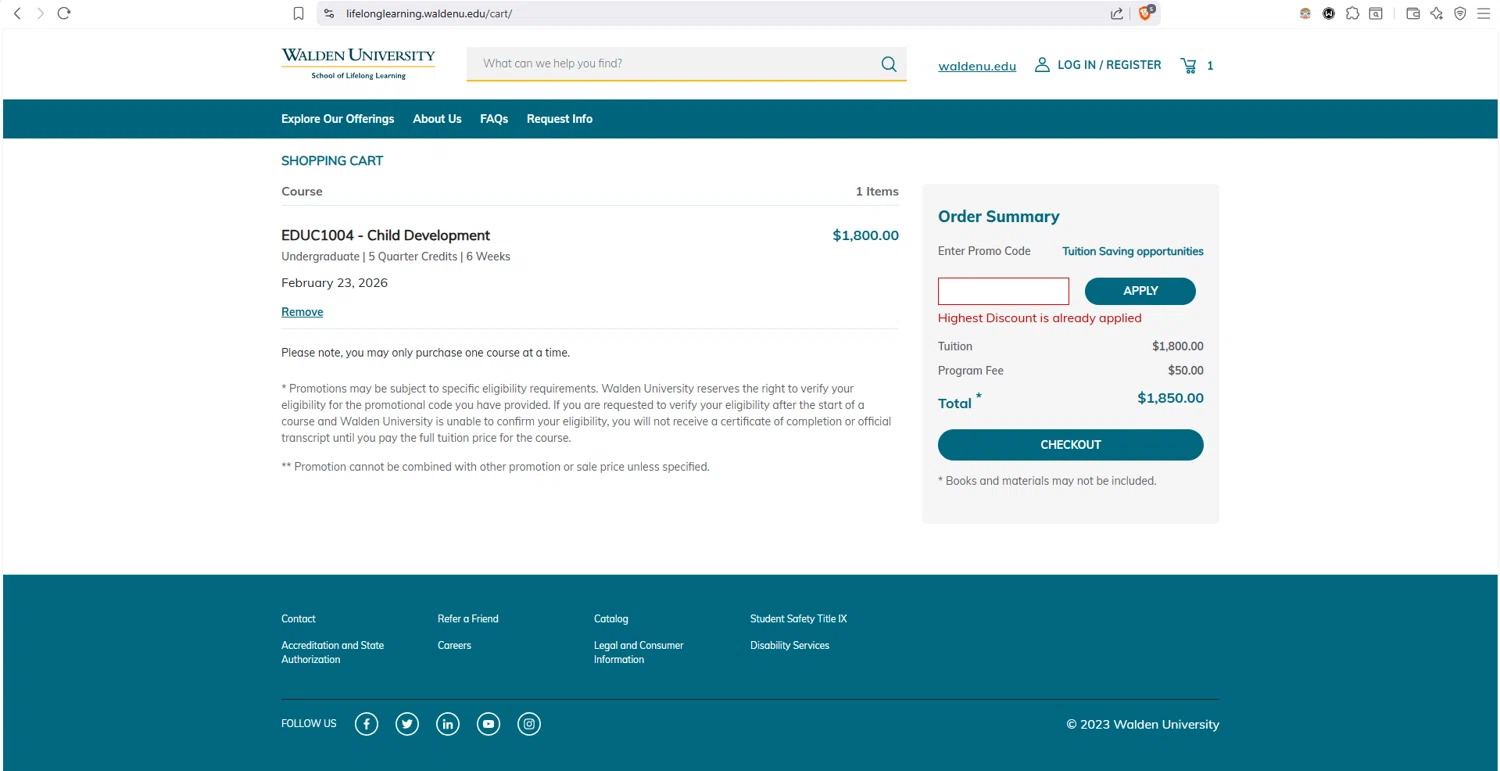Click the black circular W extension icon
This screenshot has width=1500, height=771.
point(1328,14)
